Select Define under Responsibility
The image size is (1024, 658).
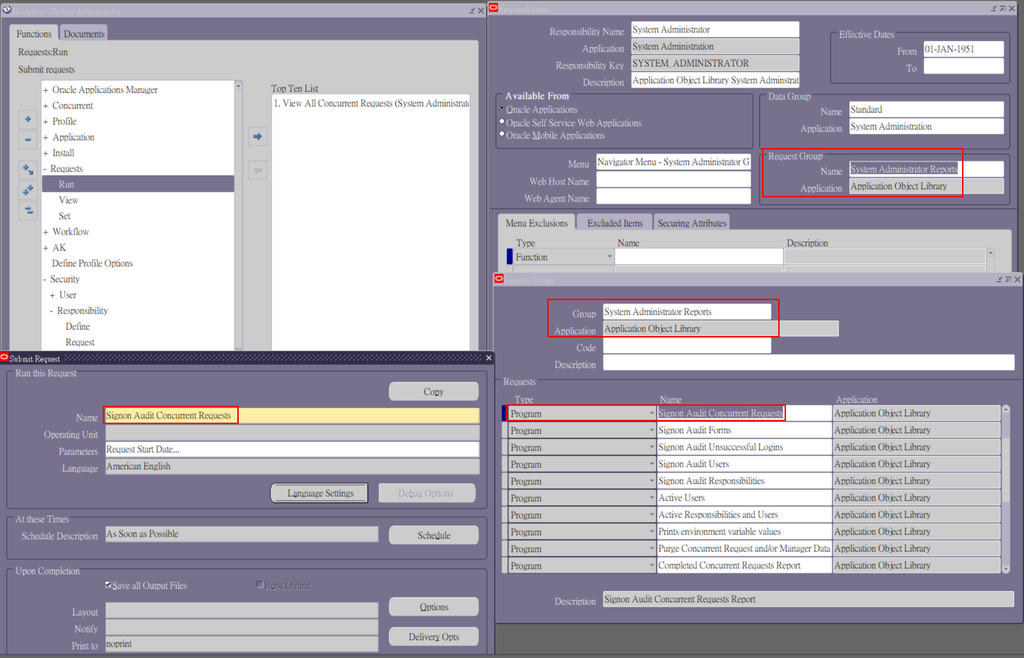click(77, 326)
